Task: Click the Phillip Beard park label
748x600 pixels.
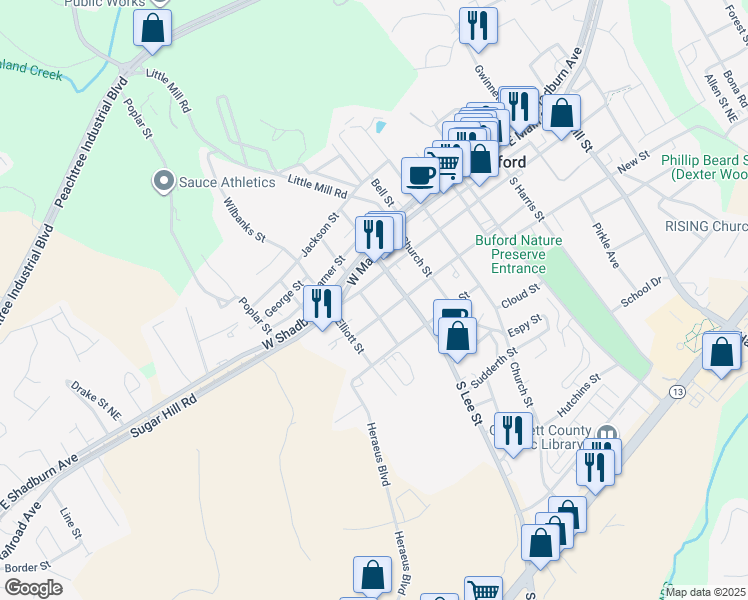Action: click(704, 167)
